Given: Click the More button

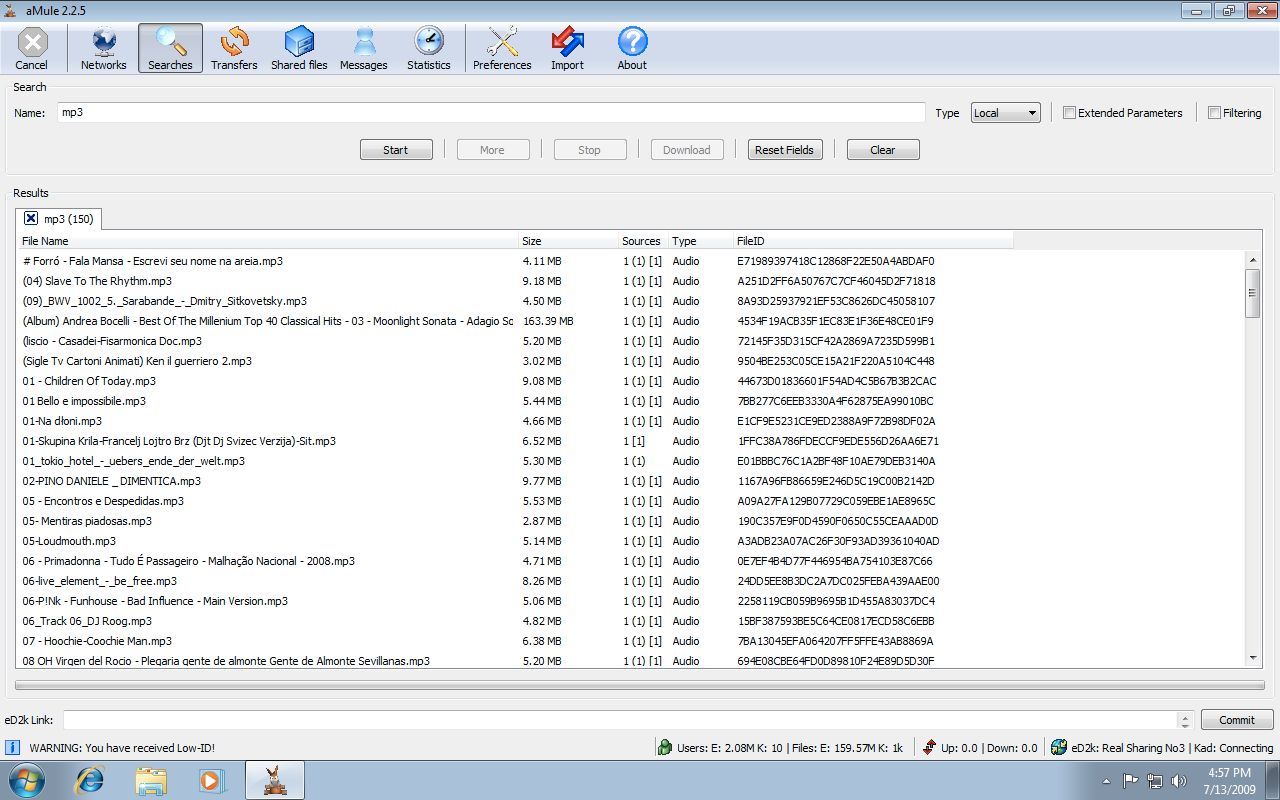Looking at the screenshot, I should 492,150.
